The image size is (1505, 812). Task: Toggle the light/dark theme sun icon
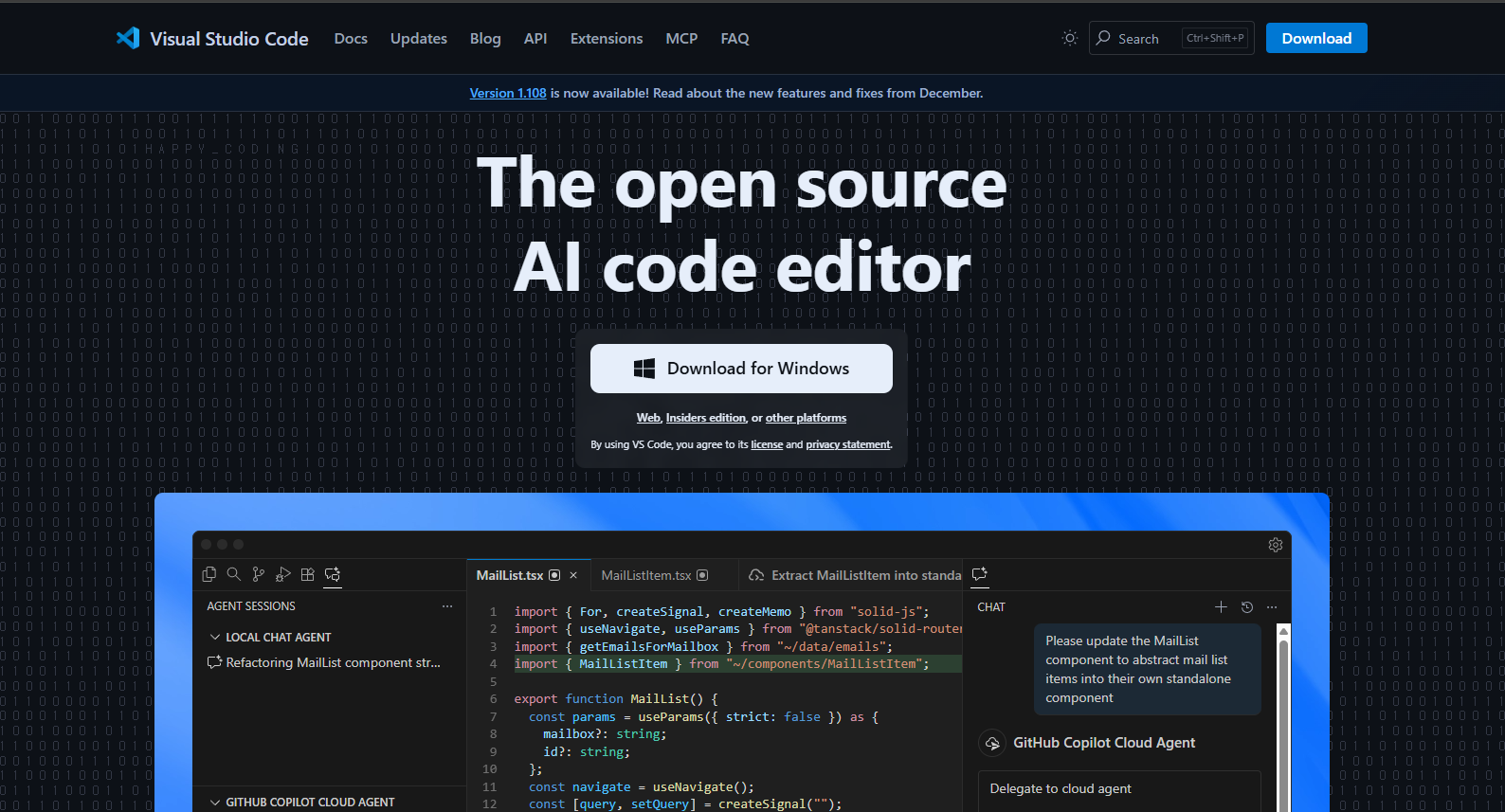coord(1070,38)
